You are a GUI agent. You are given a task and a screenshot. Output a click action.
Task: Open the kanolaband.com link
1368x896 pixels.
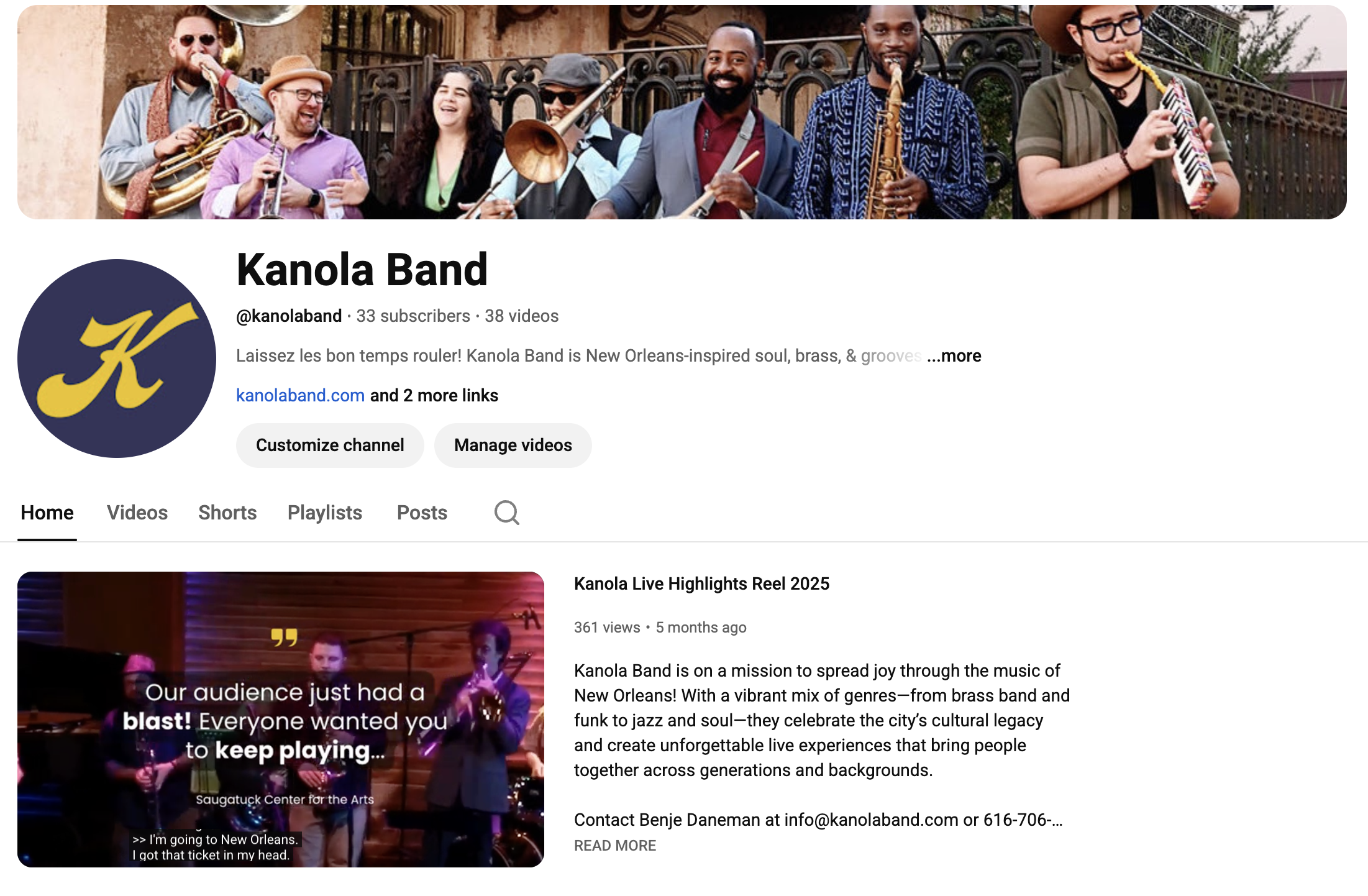tap(300, 395)
